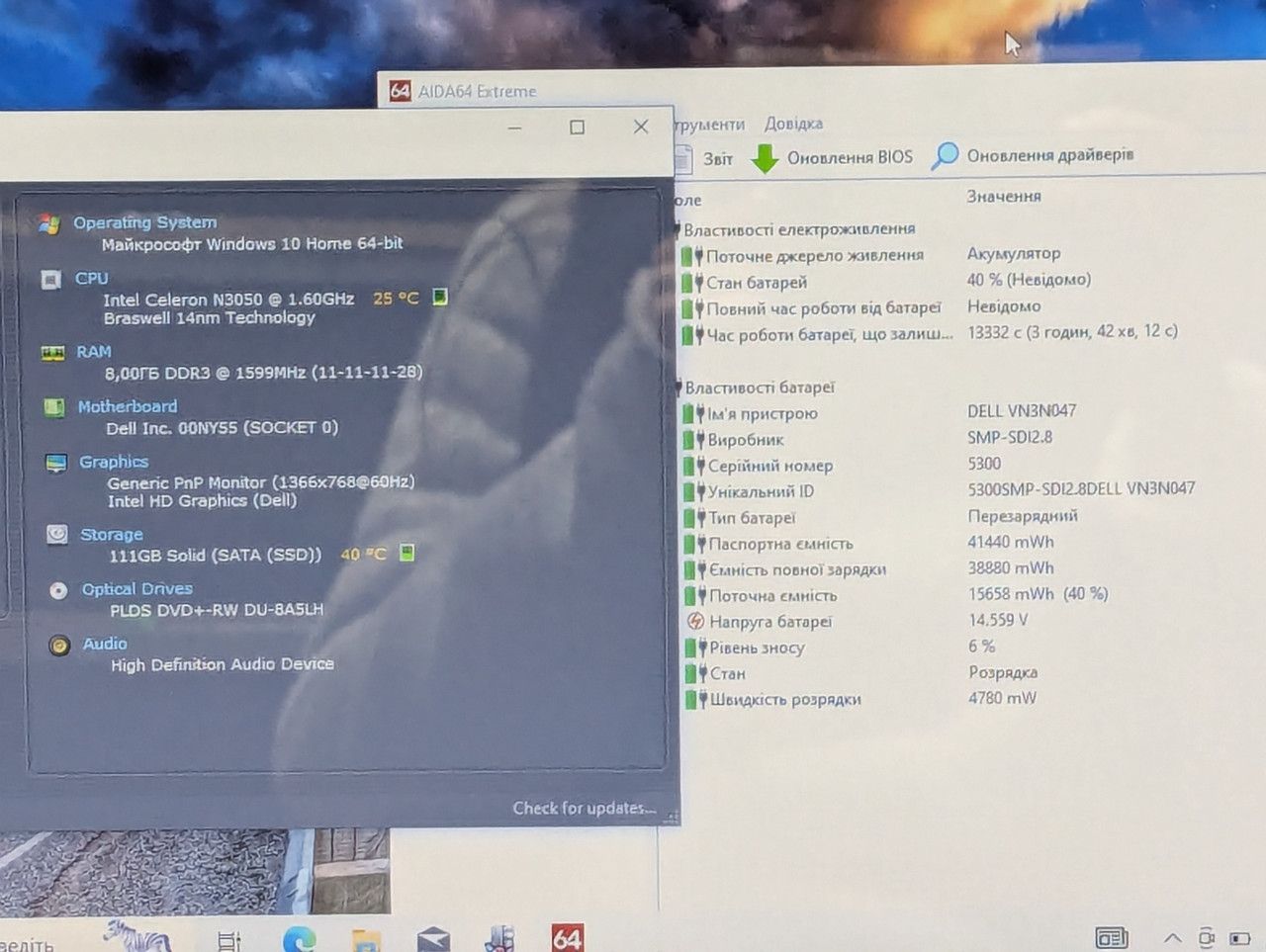Open the Optical Drives section link
Image resolution: width=1266 pixels, height=952 pixels.
pos(137,589)
